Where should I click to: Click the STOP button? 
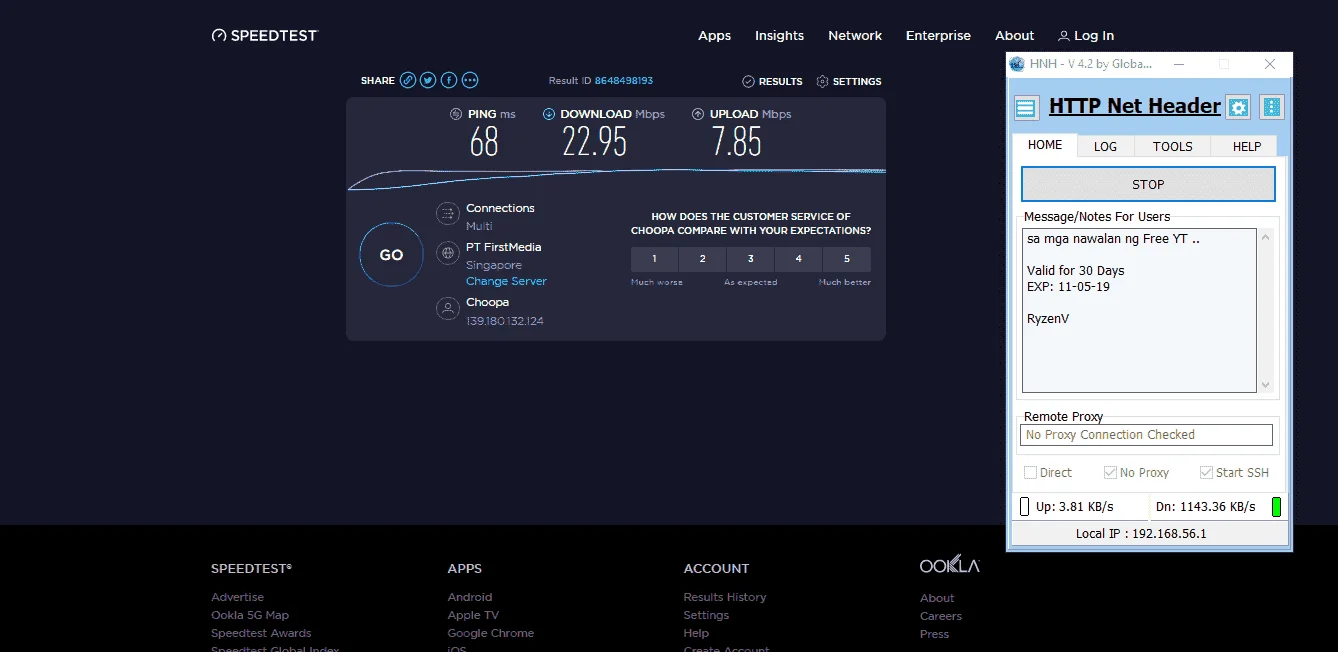(x=1148, y=184)
